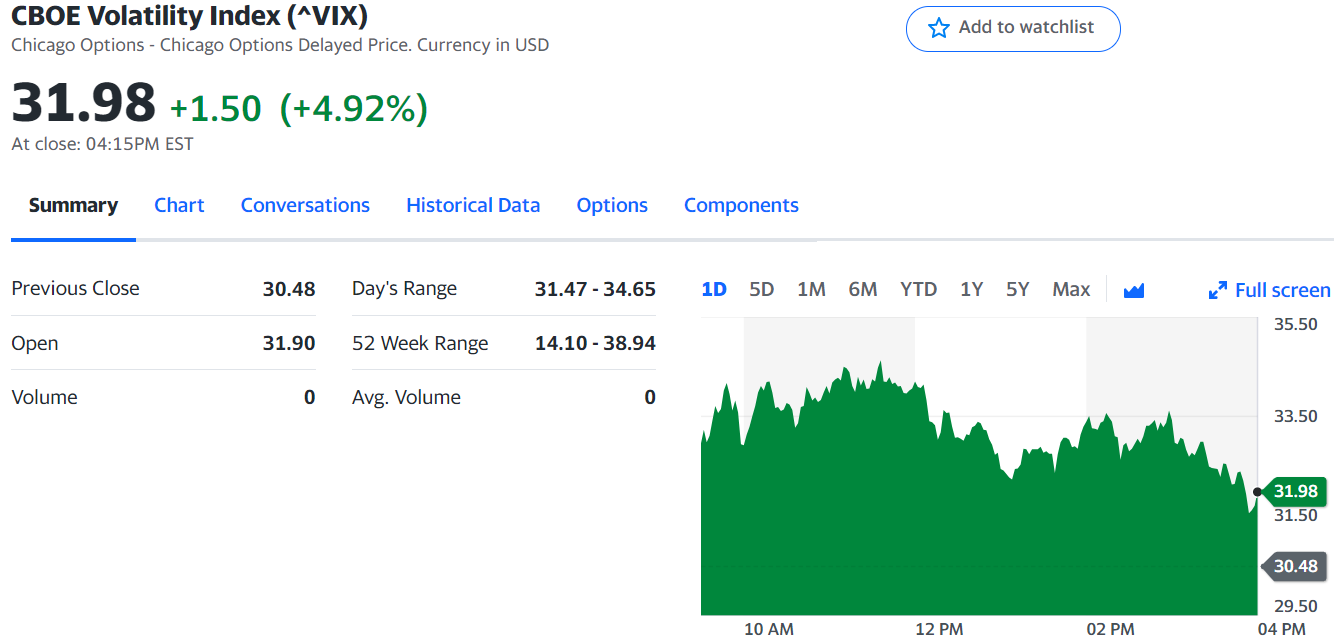Click the 33.50 y-axis label

[1295, 416]
